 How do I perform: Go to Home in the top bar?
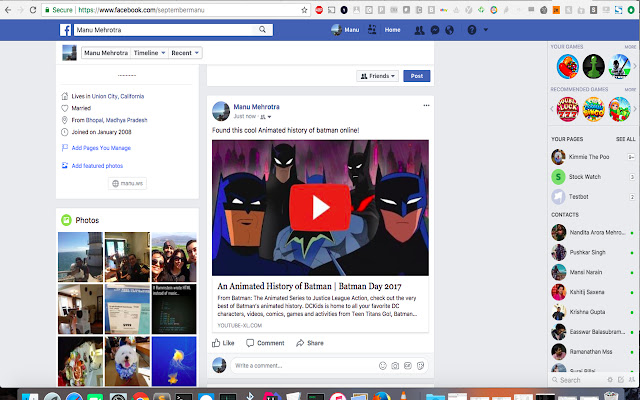(x=392, y=30)
